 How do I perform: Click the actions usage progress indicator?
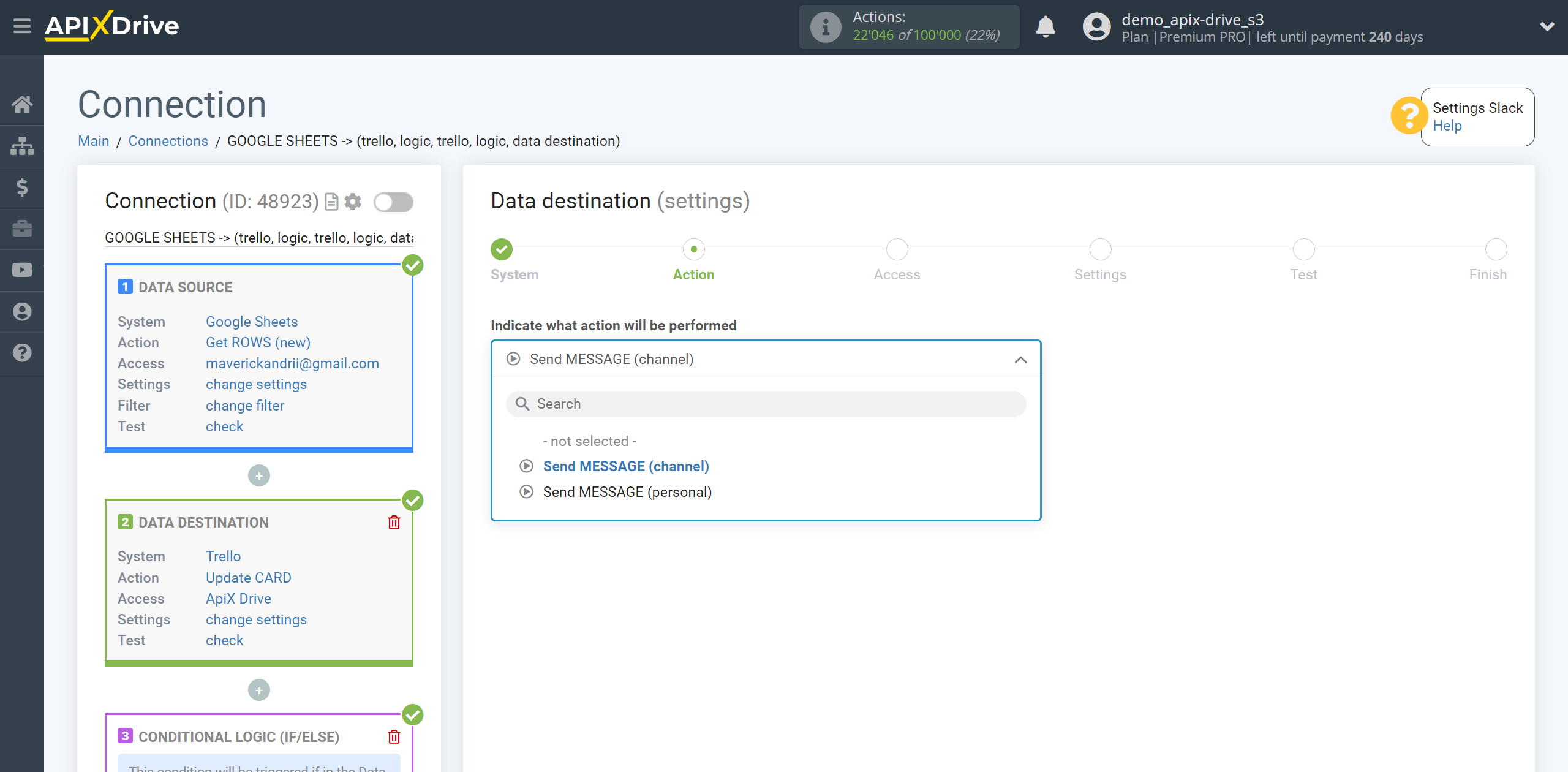pyautogui.click(x=910, y=27)
